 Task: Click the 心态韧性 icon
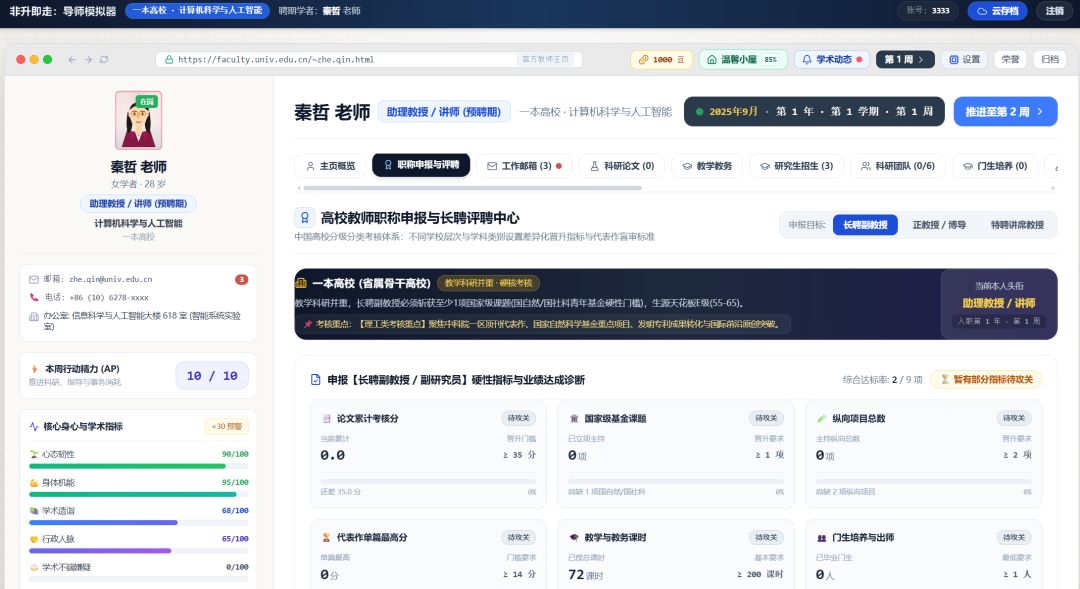tap(34, 455)
